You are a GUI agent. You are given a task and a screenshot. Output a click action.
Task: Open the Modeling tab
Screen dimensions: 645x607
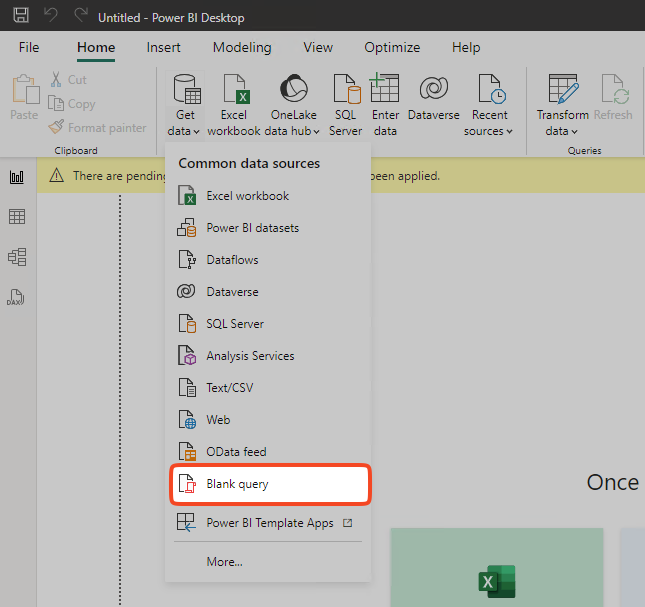coord(242,47)
